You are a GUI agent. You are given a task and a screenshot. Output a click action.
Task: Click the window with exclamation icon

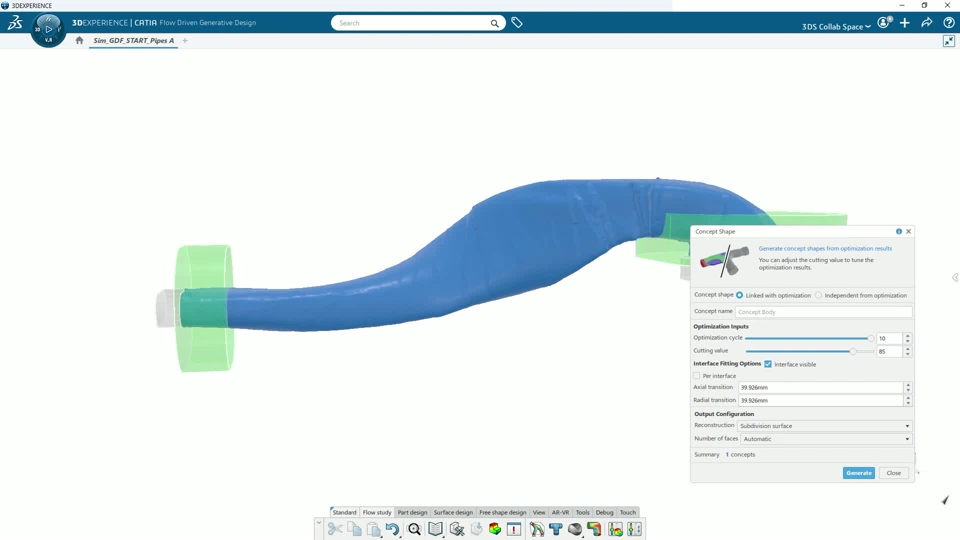point(514,529)
